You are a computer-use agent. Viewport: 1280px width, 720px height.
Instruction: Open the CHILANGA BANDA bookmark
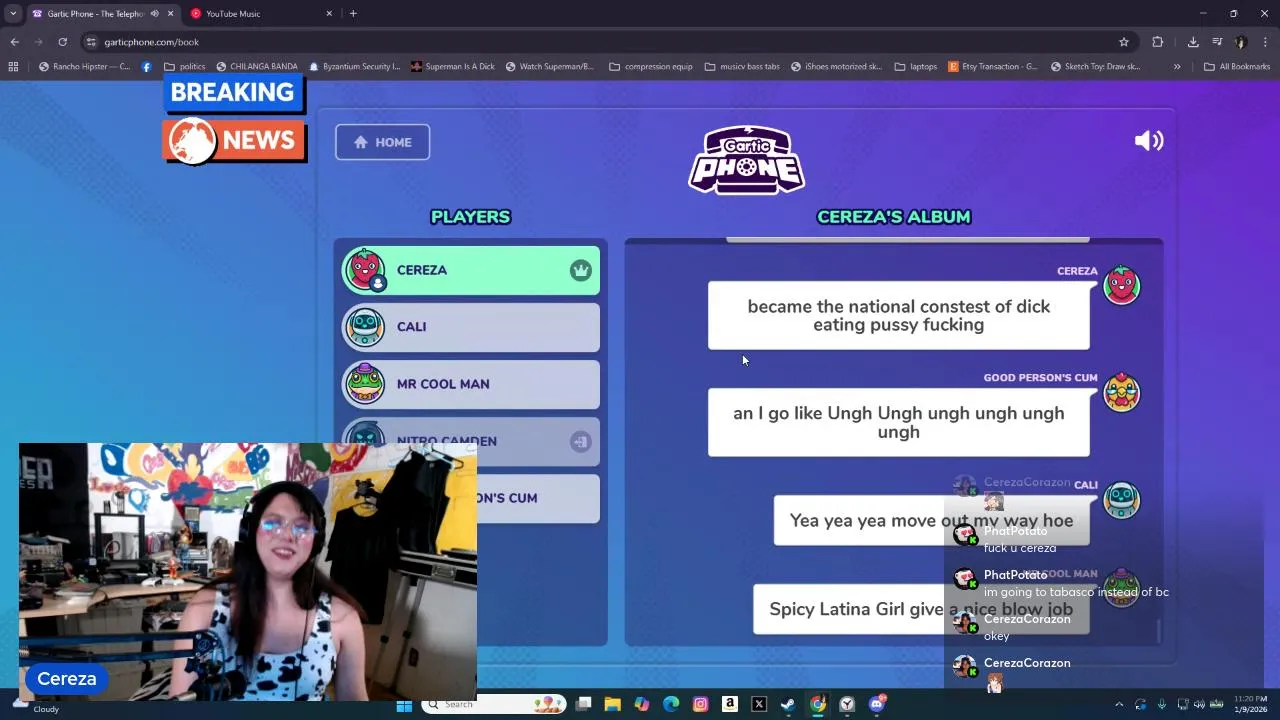coord(255,67)
